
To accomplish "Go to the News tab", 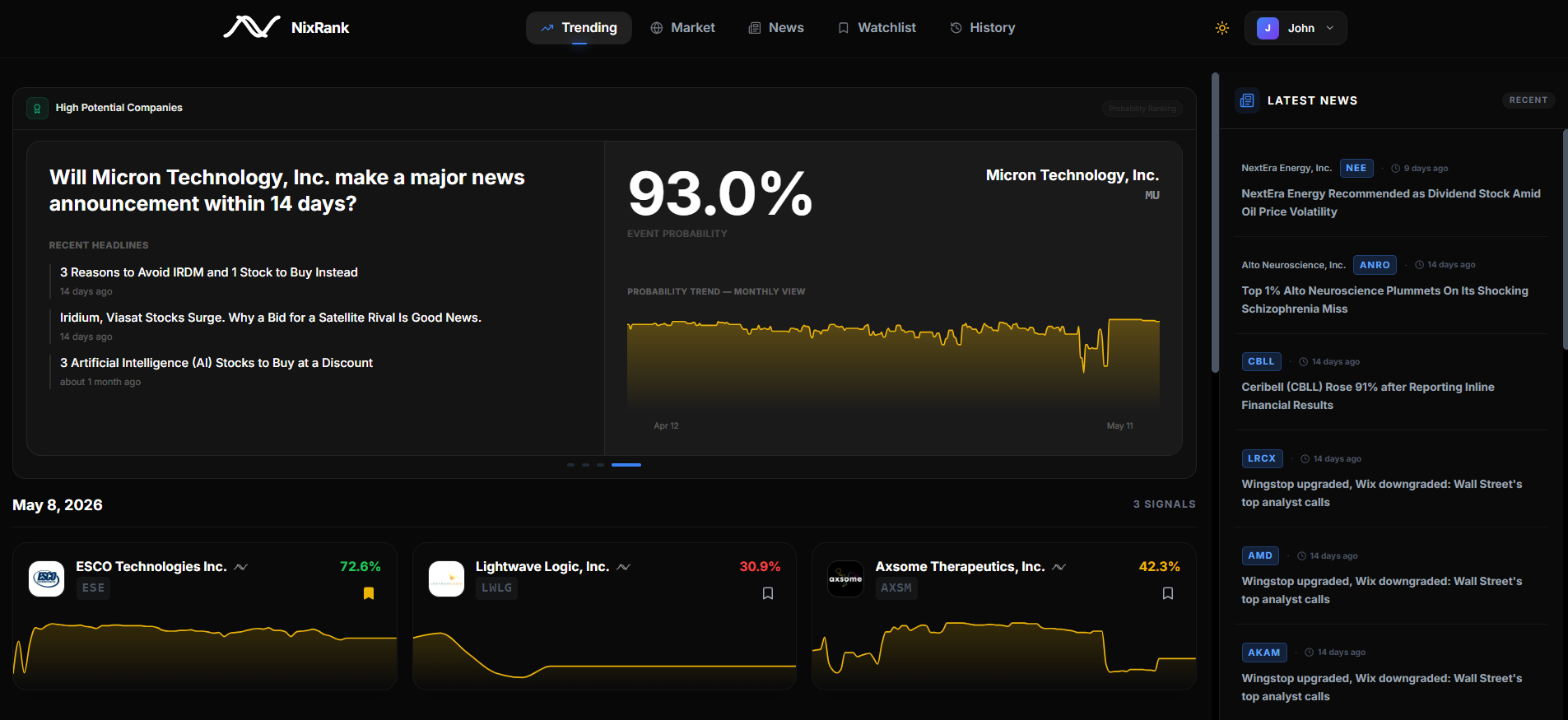I will pos(776,28).
